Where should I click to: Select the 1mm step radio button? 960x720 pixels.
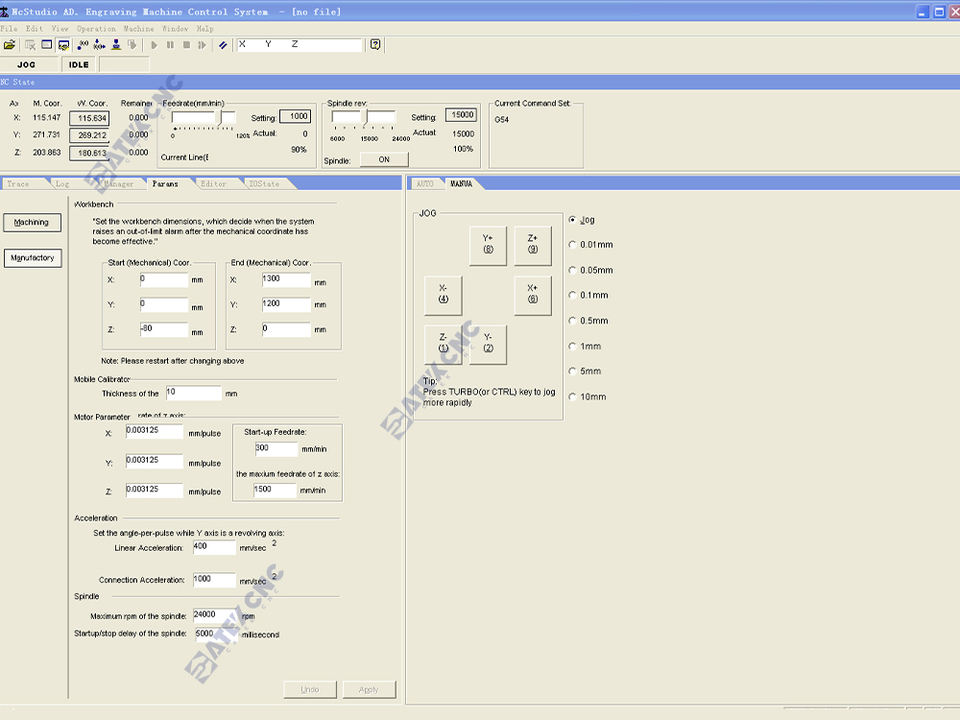572,346
